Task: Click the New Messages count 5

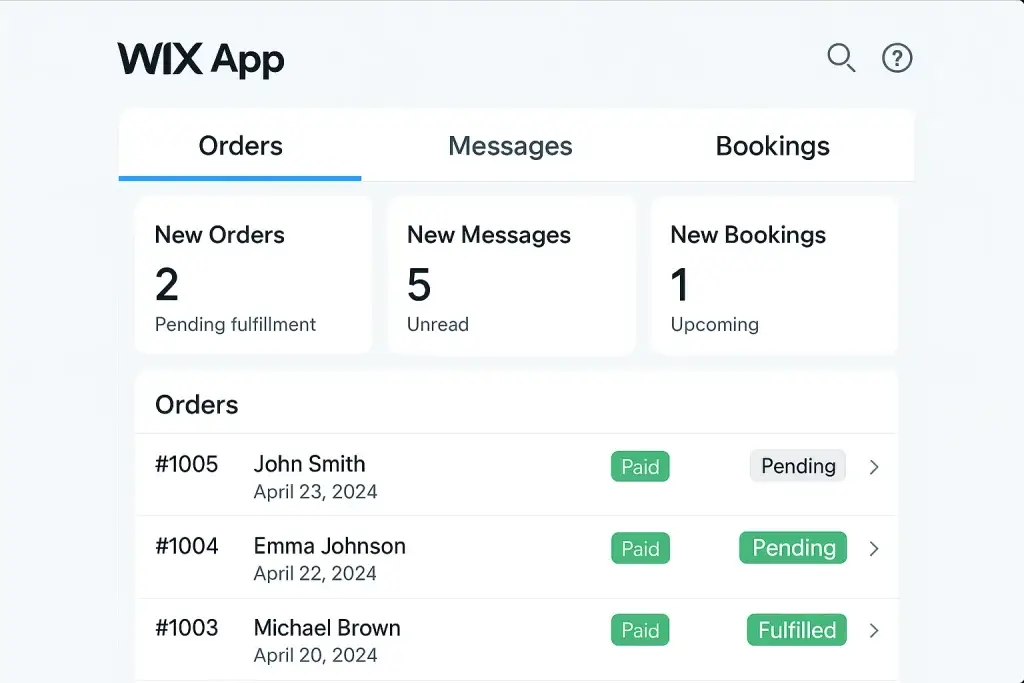Action: (x=419, y=285)
